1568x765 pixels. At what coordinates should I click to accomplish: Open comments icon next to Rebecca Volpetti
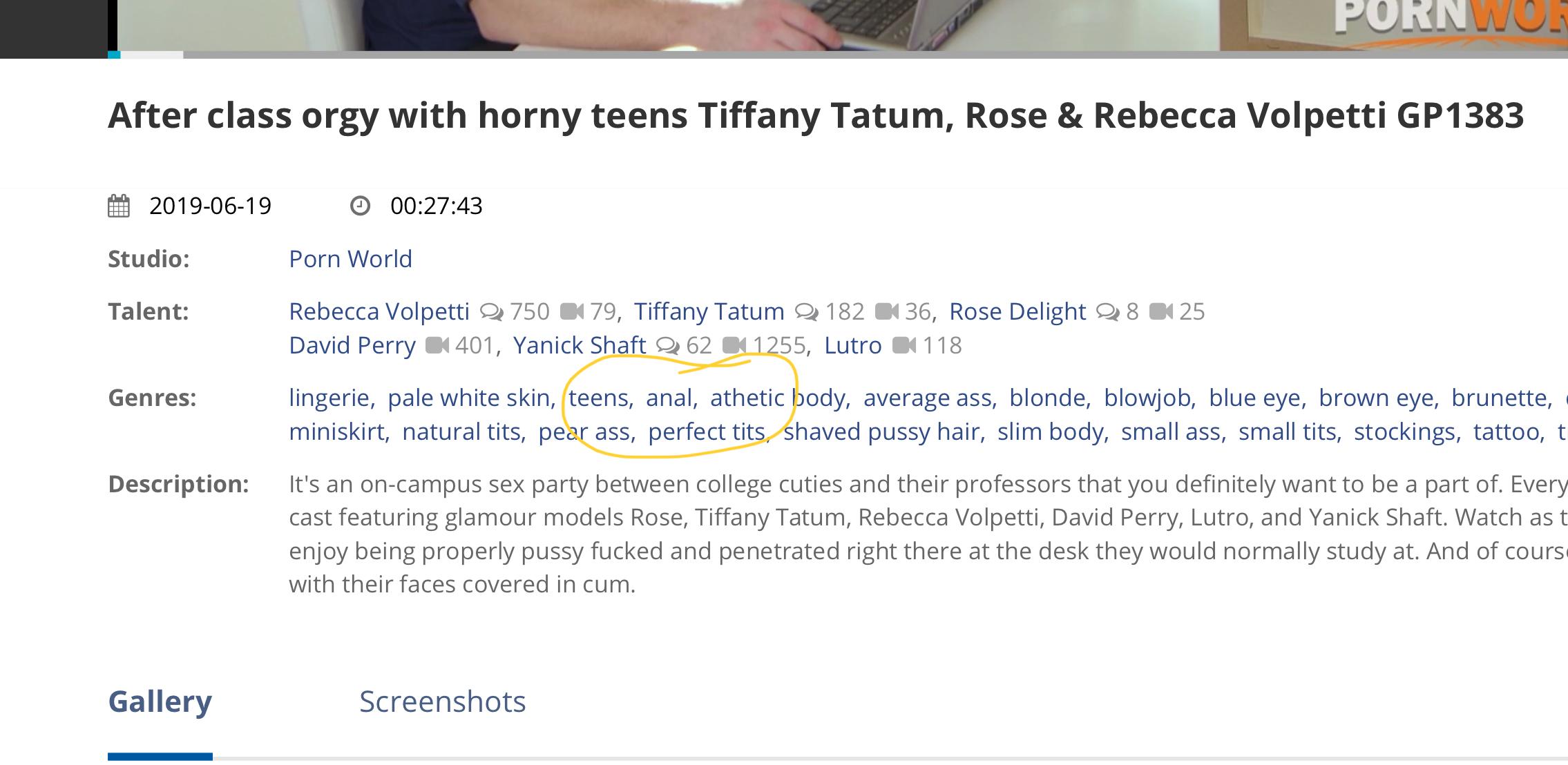[492, 312]
